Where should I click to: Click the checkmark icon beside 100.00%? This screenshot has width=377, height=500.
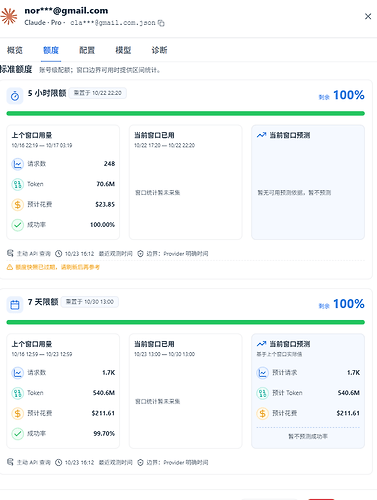[x=18, y=225]
